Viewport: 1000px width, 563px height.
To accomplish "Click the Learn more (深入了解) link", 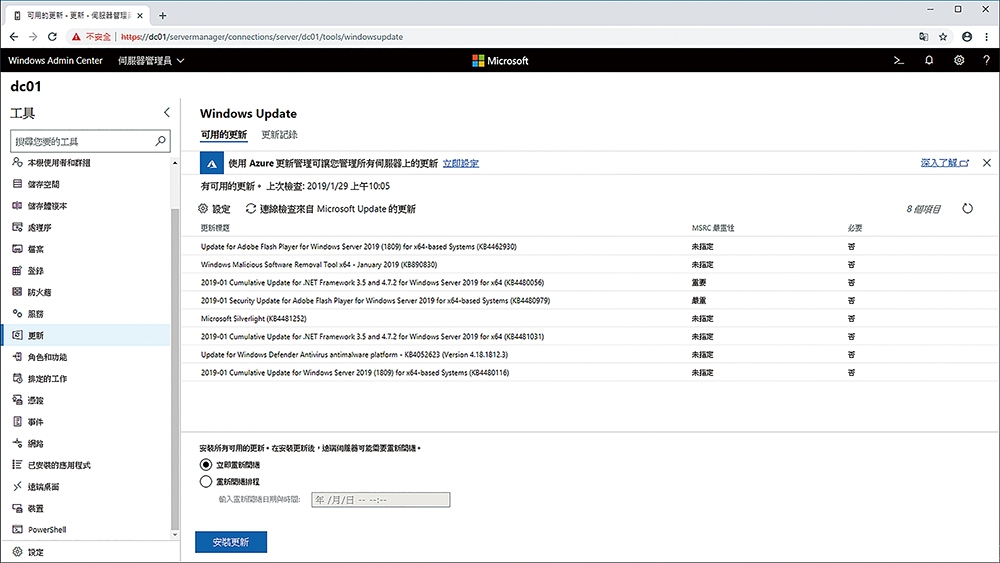I will point(945,163).
